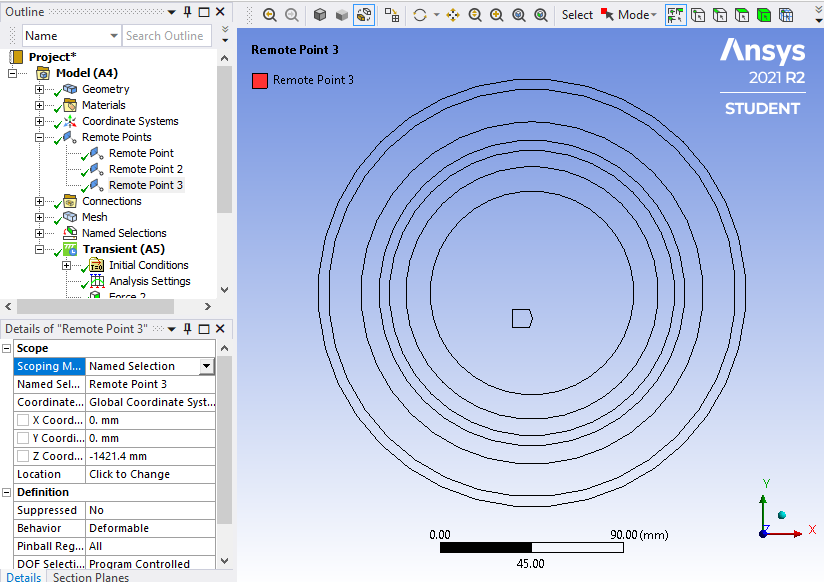Select the Rotate view tool
This screenshot has width=824, height=582.
point(420,15)
